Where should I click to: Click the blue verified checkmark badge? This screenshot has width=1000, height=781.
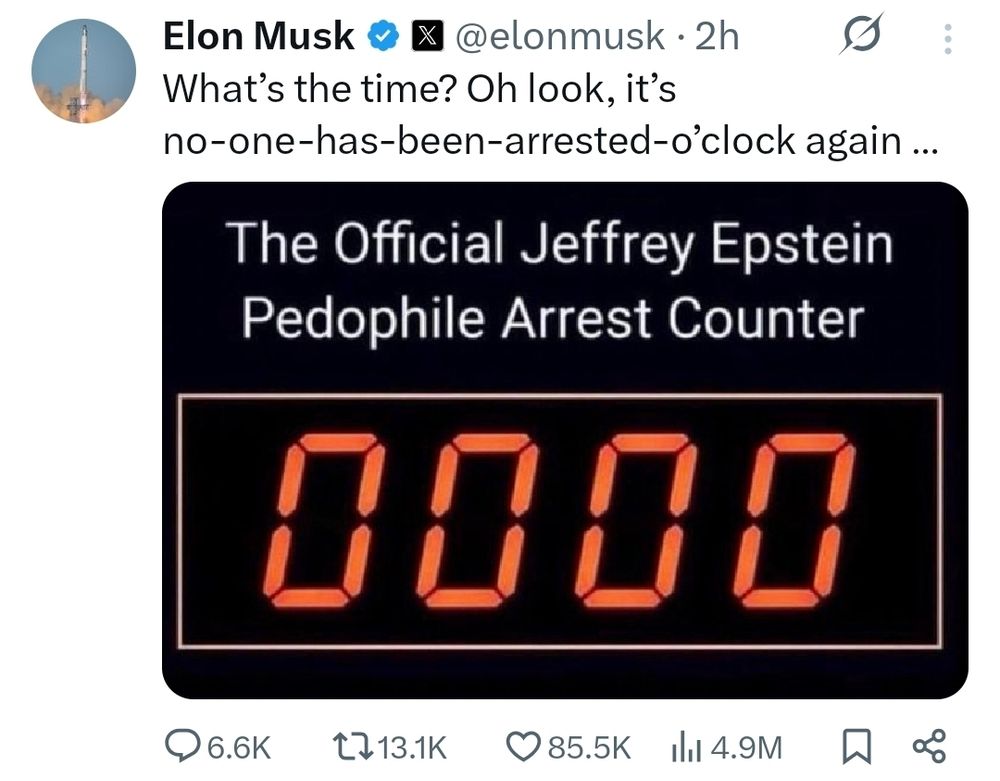pos(380,37)
